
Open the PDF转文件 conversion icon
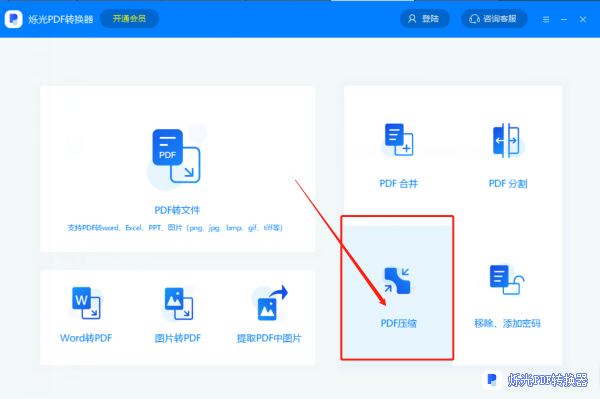tap(176, 156)
